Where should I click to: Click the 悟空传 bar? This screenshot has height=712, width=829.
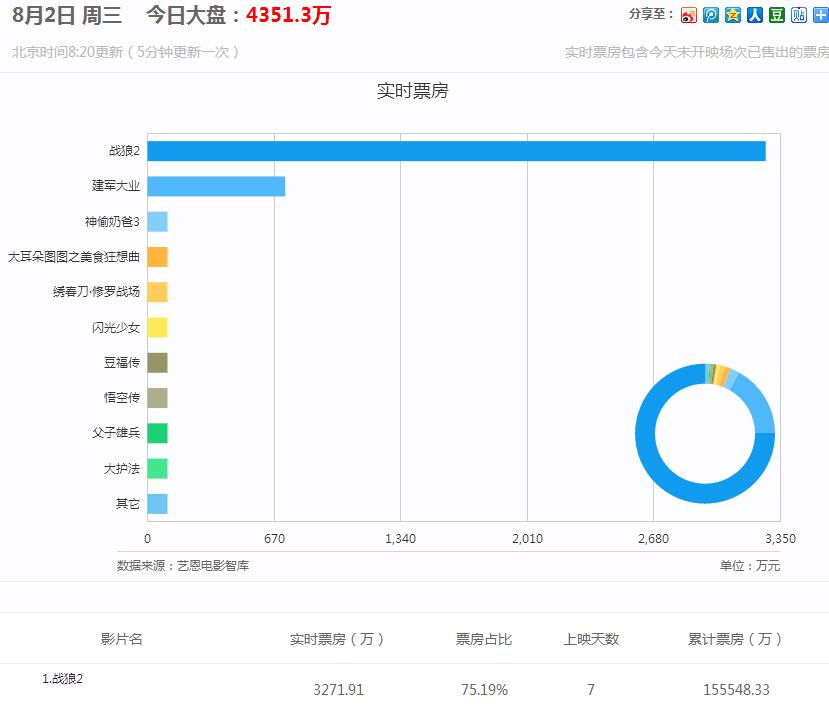coord(158,398)
